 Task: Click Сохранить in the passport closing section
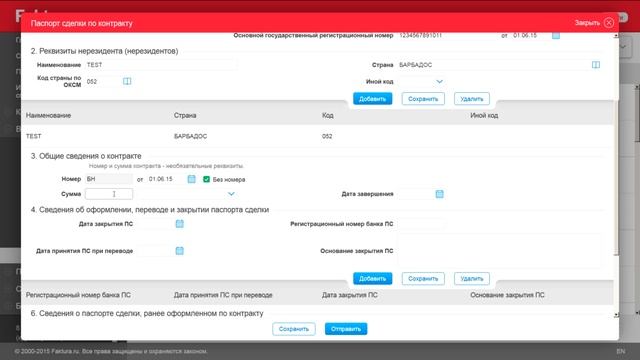(x=423, y=278)
